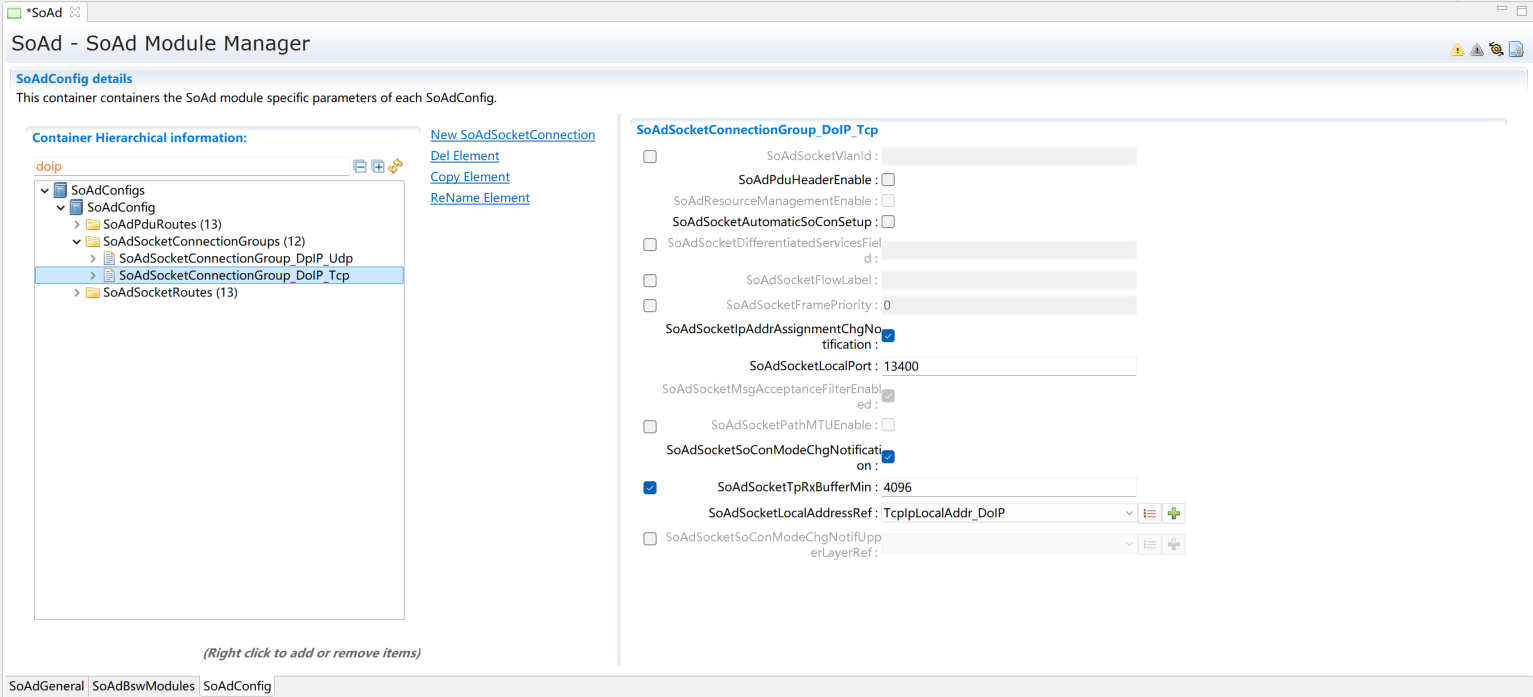Click the expand all tree icon
This screenshot has height=697, width=1533.
[378, 166]
